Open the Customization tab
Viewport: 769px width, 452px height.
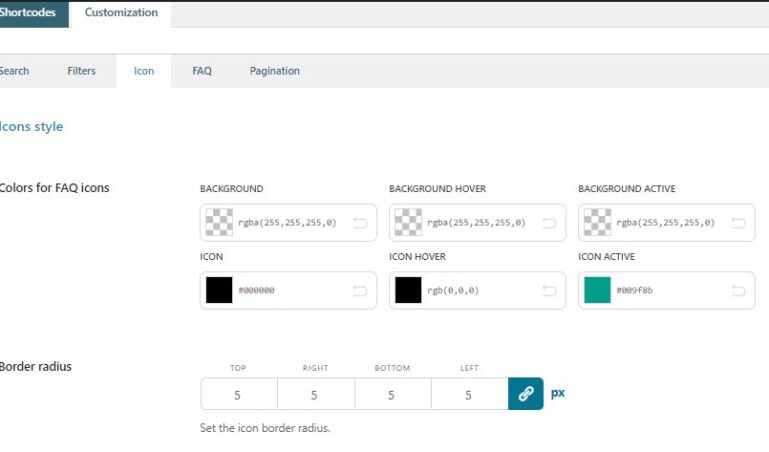point(121,13)
